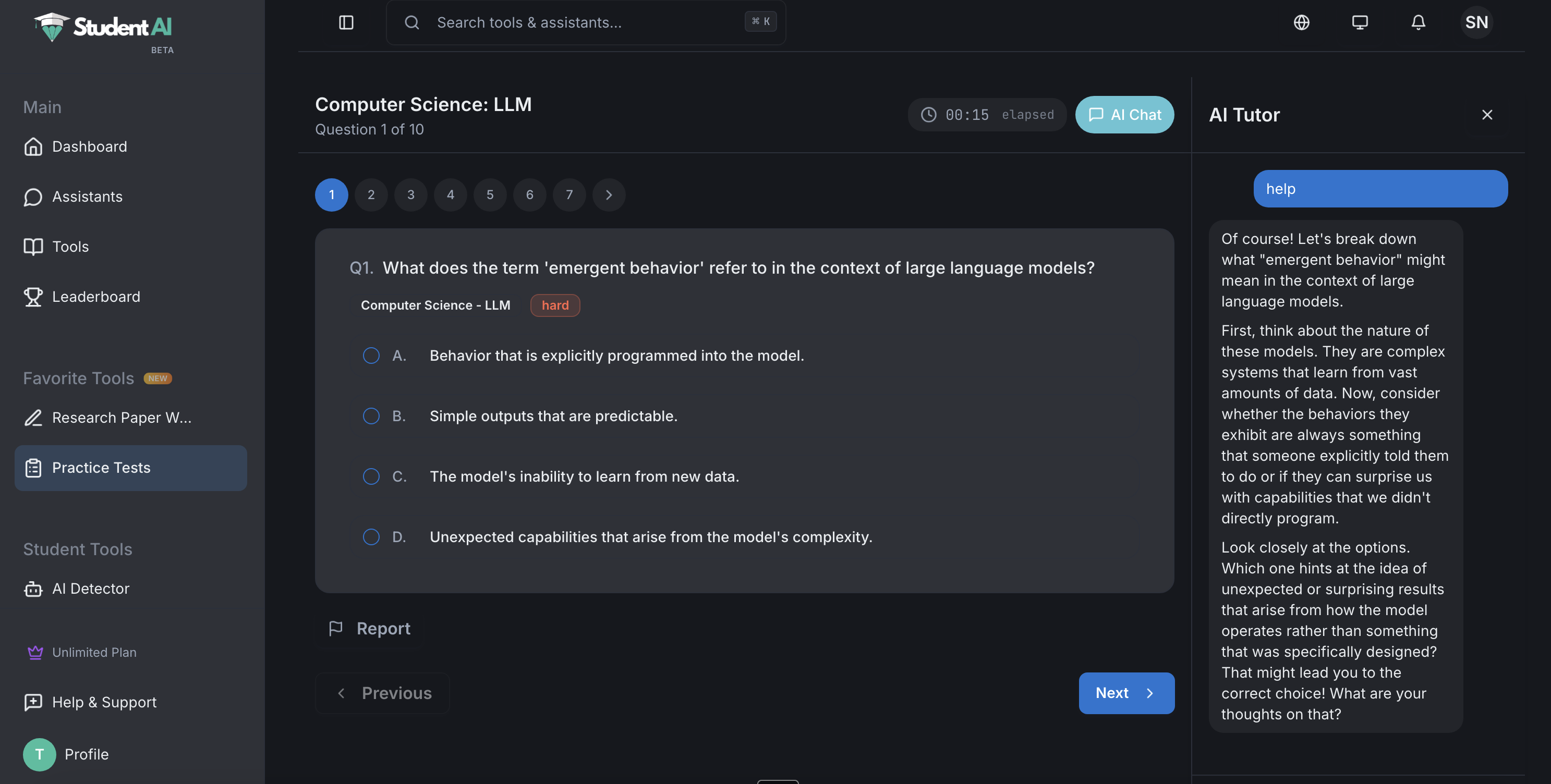Open the AI Detector tool

pyautogui.click(x=91, y=589)
